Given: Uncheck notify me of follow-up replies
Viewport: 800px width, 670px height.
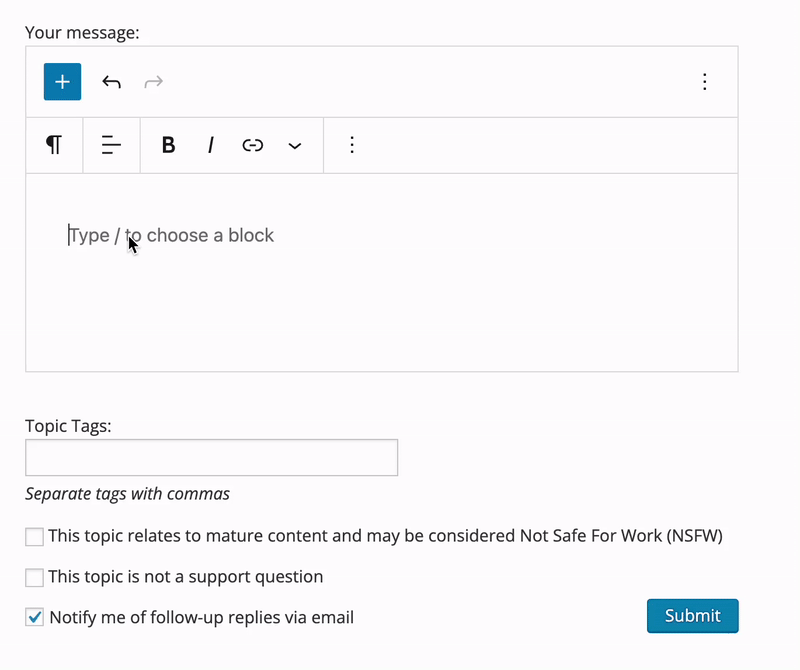Looking at the screenshot, I should click(x=33, y=617).
